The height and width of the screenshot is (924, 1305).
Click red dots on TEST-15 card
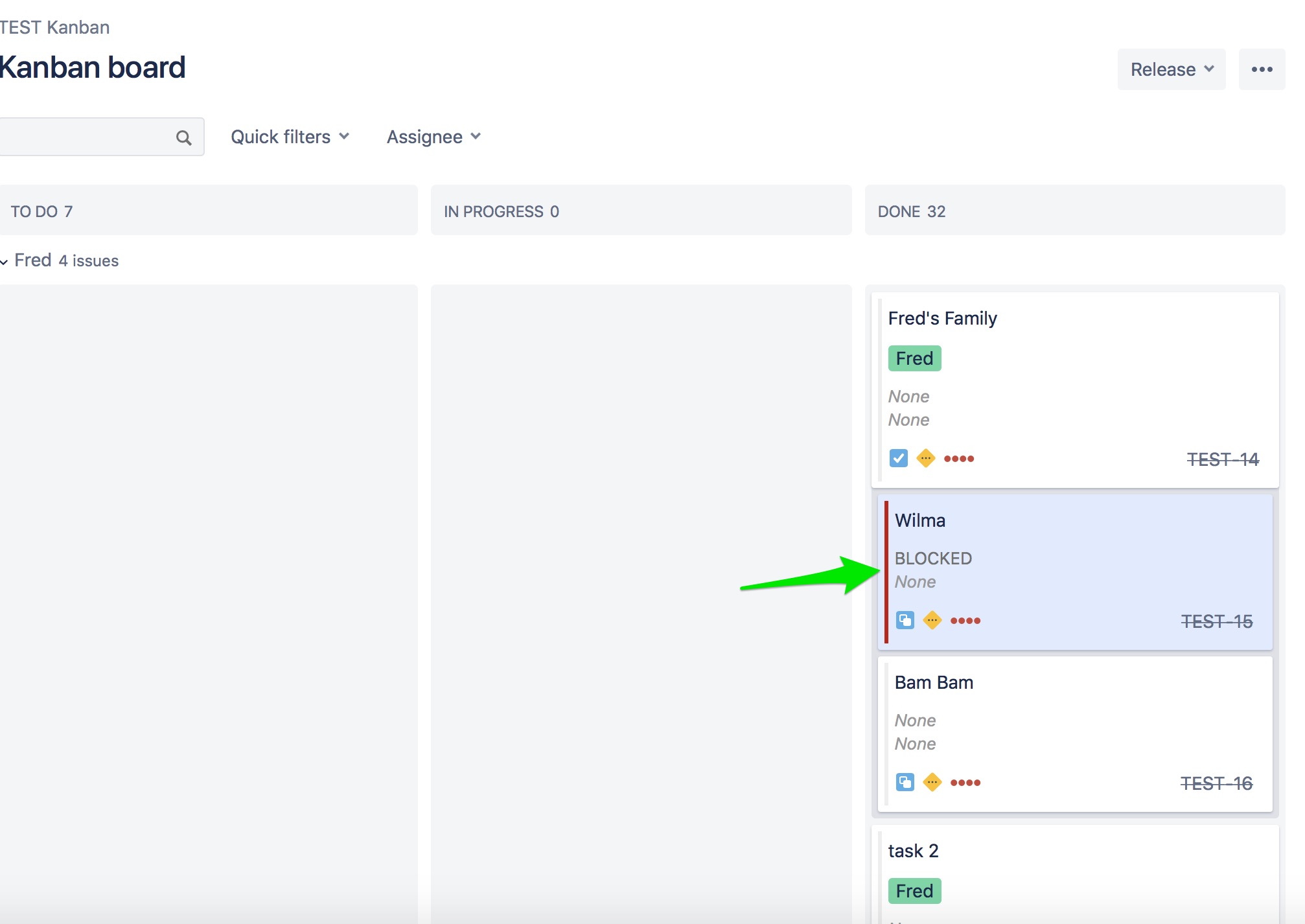(965, 621)
